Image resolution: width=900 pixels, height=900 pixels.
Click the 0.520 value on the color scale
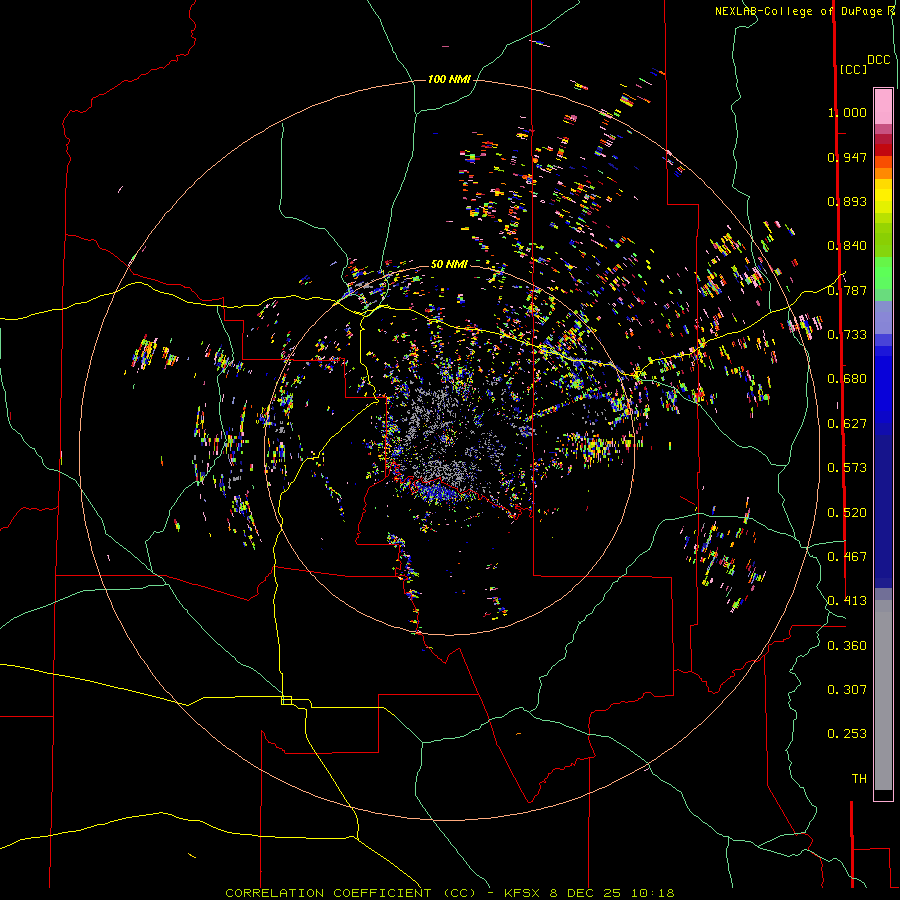pos(847,513)
